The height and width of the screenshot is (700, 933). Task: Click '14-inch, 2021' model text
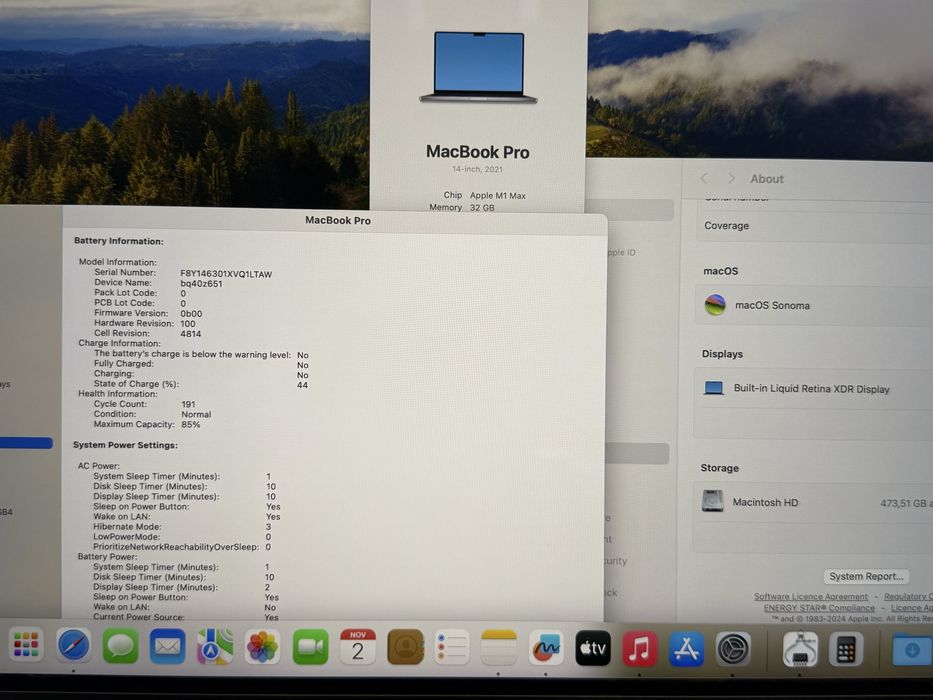477,169
